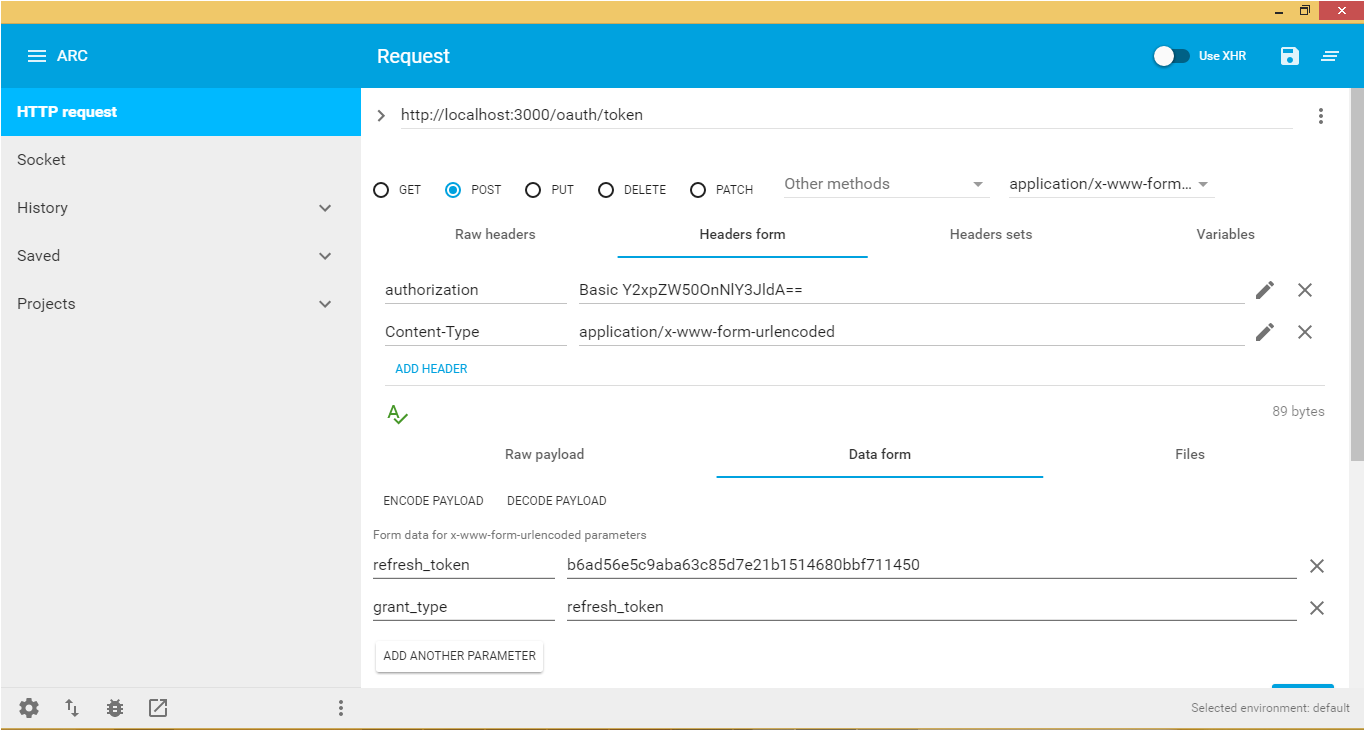Select the DELETE method radio button
1364x730 pixels.
point(606,190)
